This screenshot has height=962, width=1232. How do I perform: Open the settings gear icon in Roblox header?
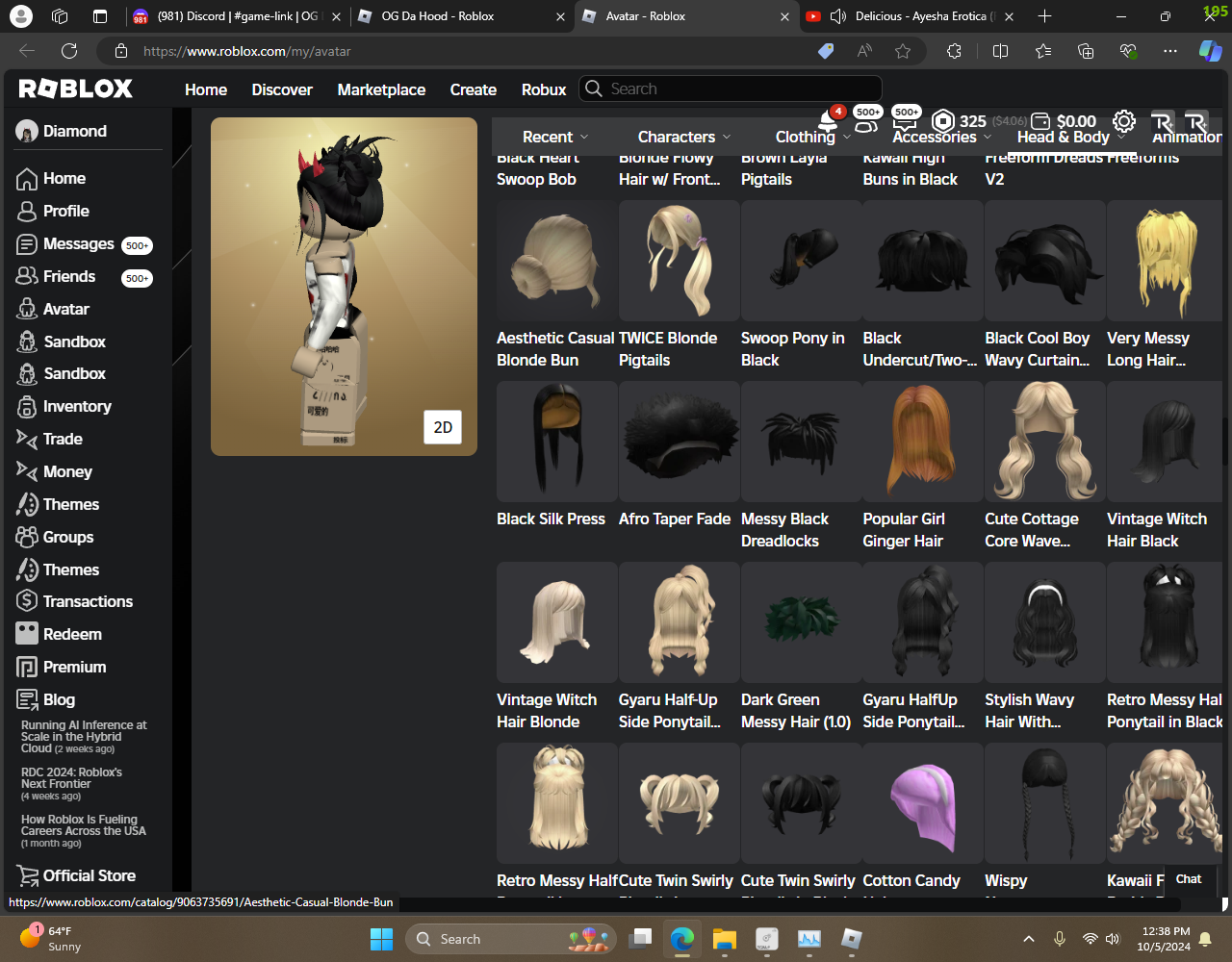click(1123, 121)
